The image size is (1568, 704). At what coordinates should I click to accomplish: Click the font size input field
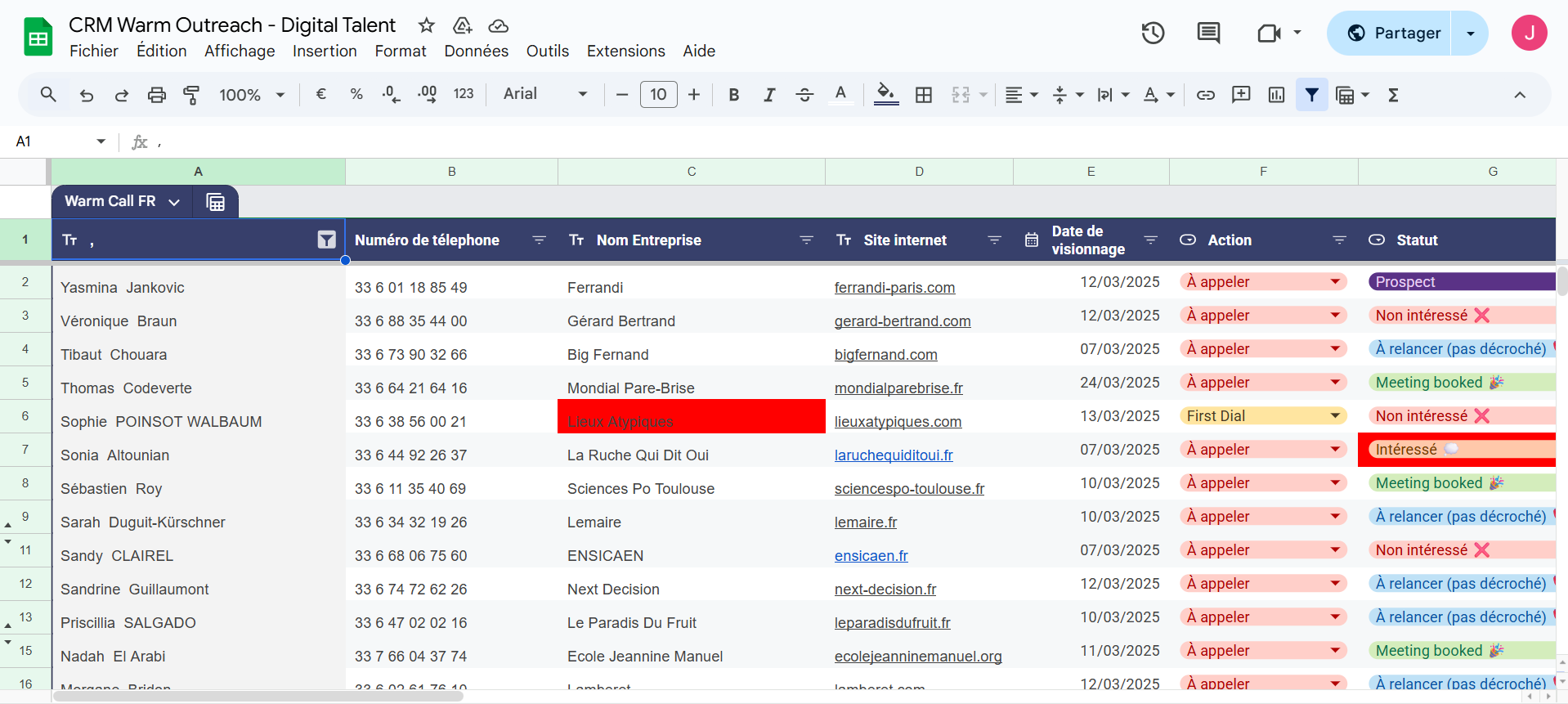pyautogui.click(x=658, y=95)
